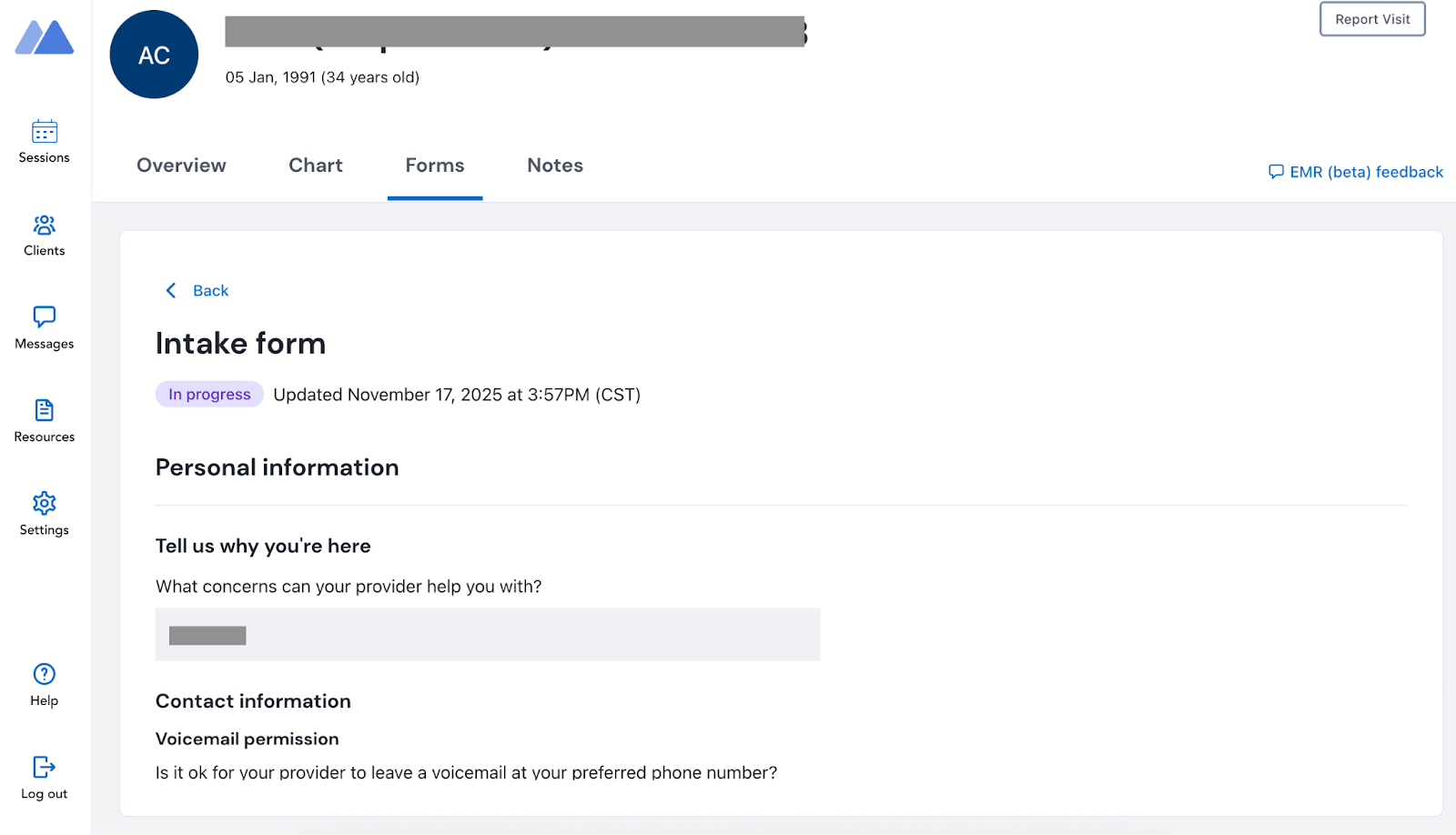Screen dimensions: 1456x835
Task: Click the Help question mark icon
Action: 44,674
